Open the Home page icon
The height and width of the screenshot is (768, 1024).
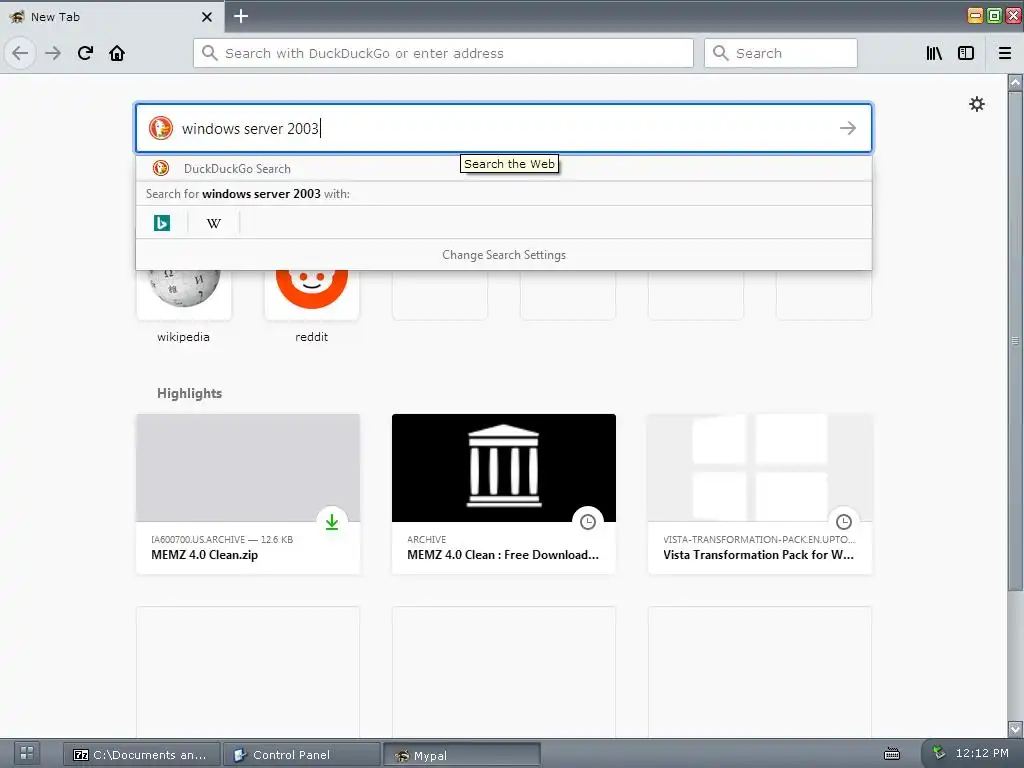117,53
